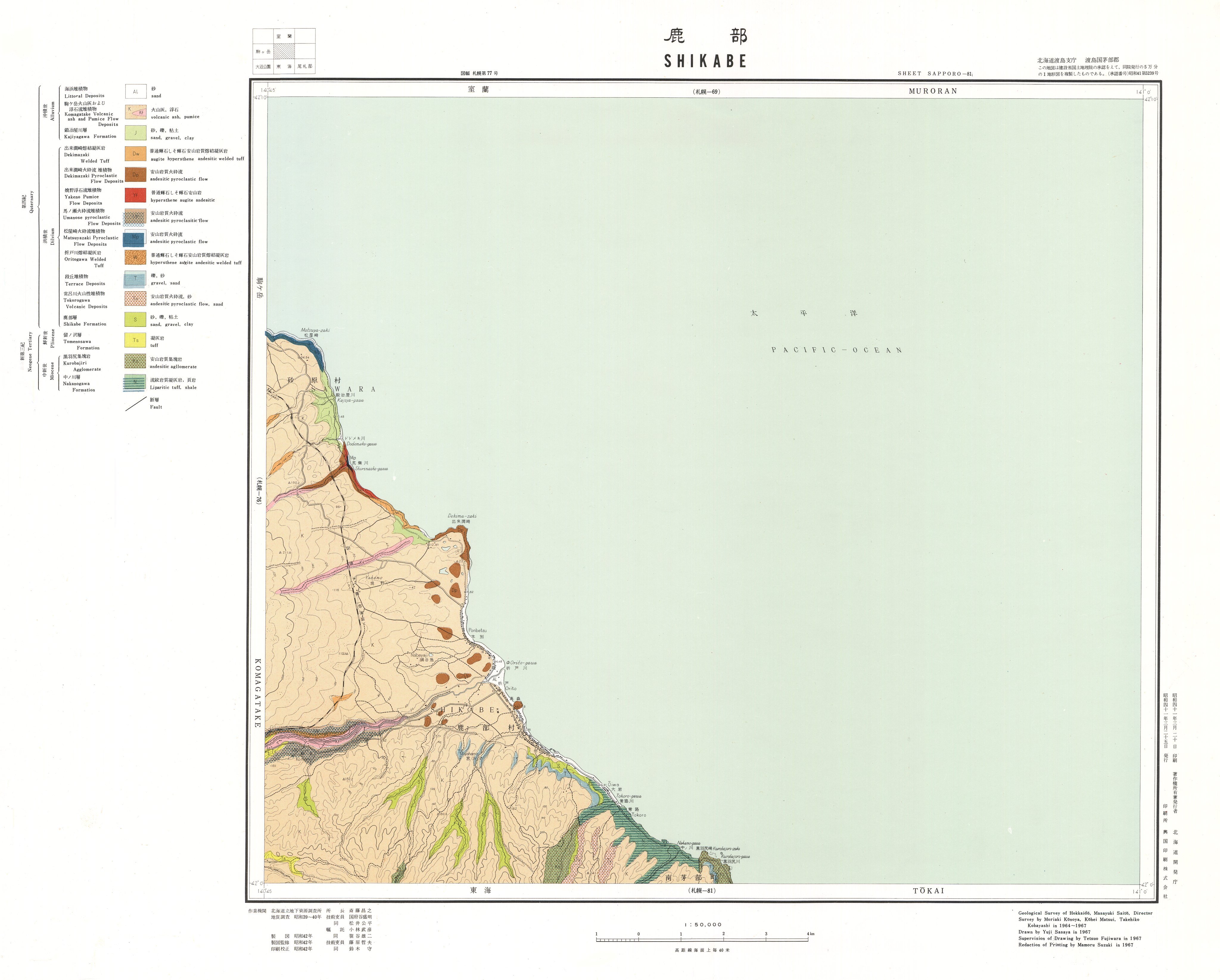The width and height of the screenshot is (1220, 980).
Task: Click the Matsuya-zaki cape label
Action: 315,330
